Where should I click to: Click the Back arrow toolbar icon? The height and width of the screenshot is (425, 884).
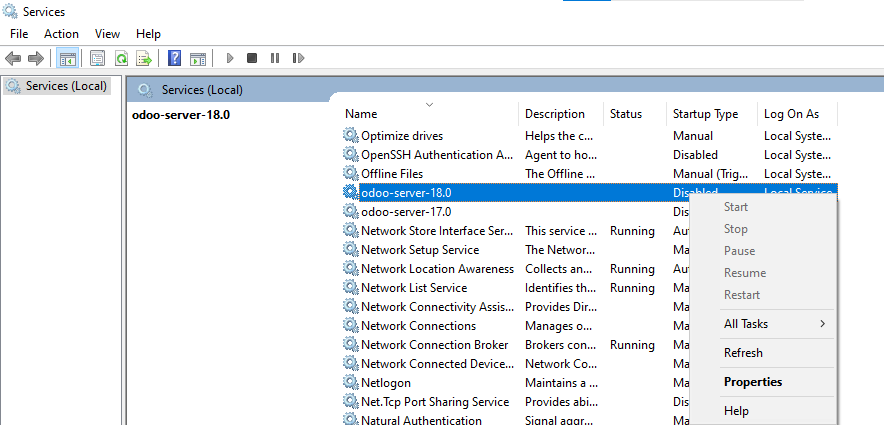click(x=13, y=58)
